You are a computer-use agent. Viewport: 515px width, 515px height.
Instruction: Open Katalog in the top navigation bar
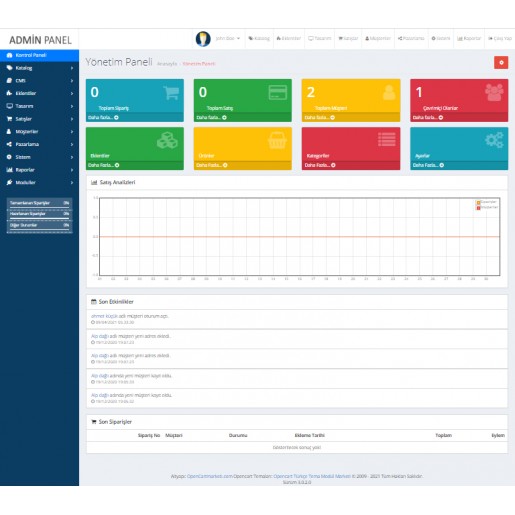point(259,38)
